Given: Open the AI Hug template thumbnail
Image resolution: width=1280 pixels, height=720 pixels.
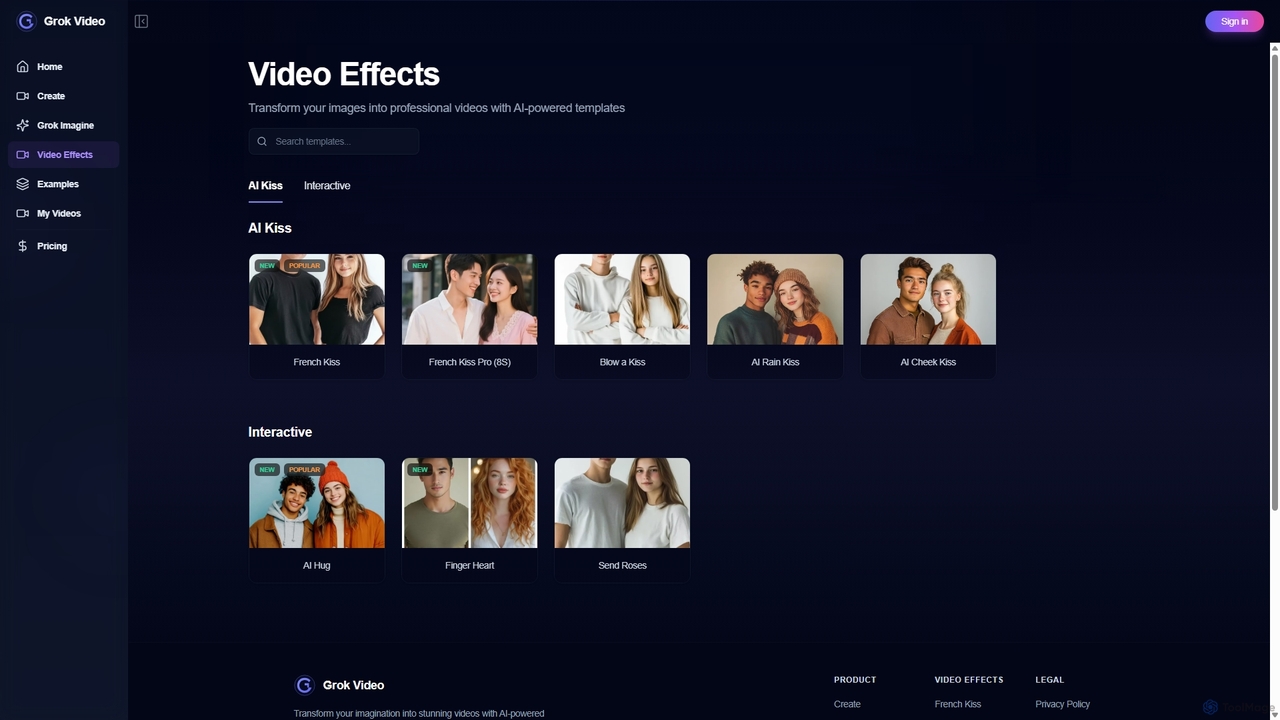Looking at the screenshot, I should coord(317,503).
